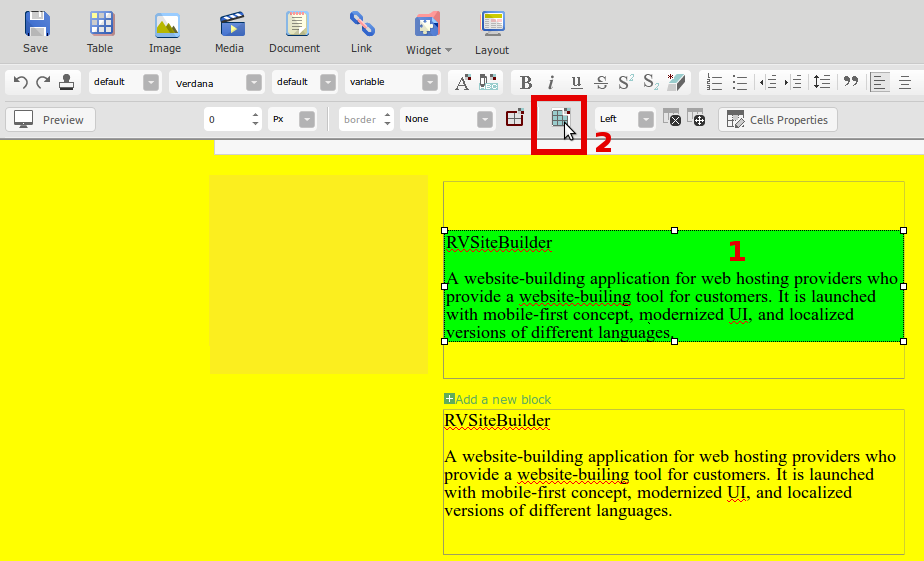The height and width of the screenshot is (561, 924).
Task: Expand the Verdana font dropdown
Action: pyautogui.click(x=254, y=83)
